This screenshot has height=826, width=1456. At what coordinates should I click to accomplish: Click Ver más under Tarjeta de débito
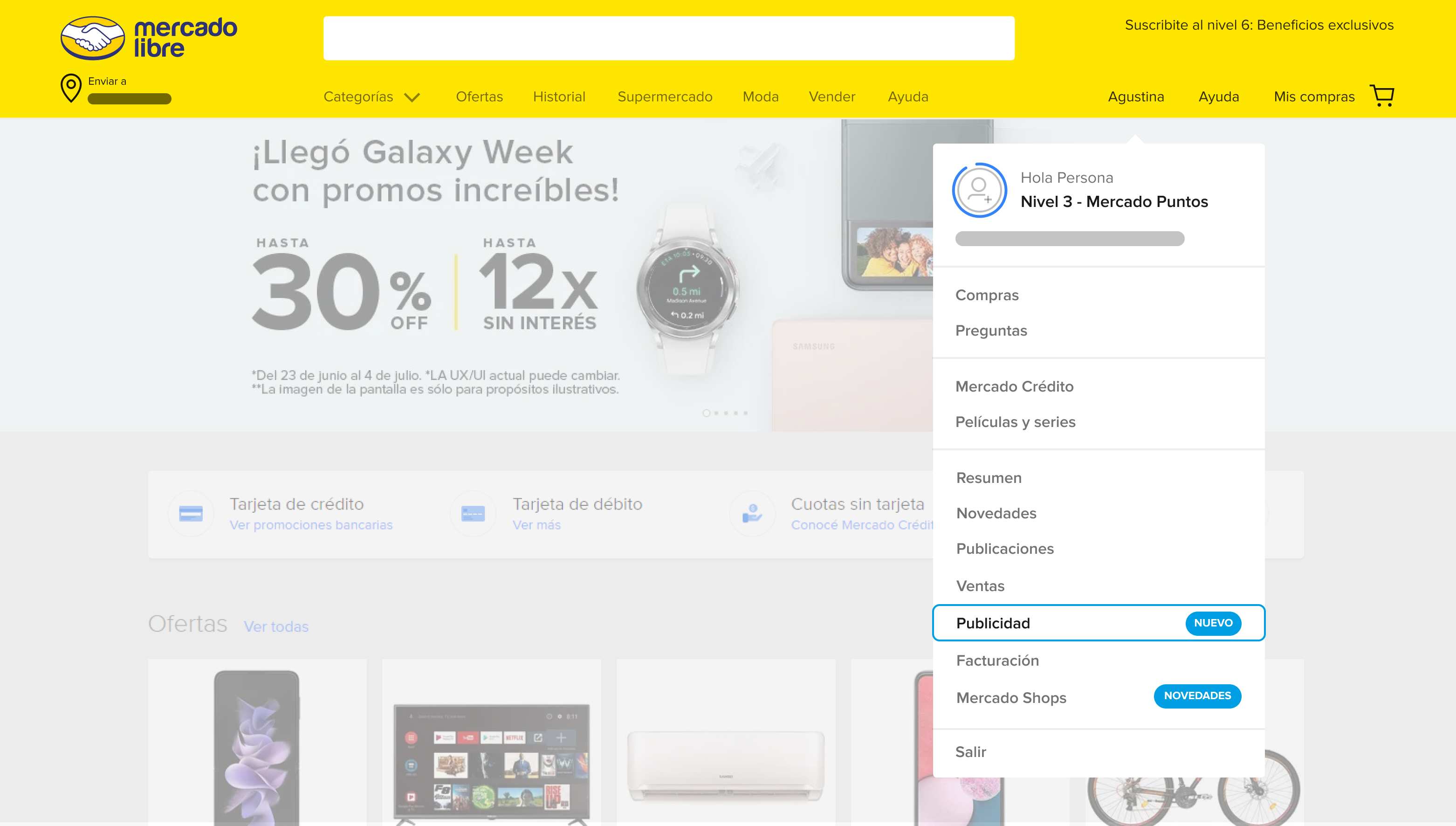(x=536, y=525)
